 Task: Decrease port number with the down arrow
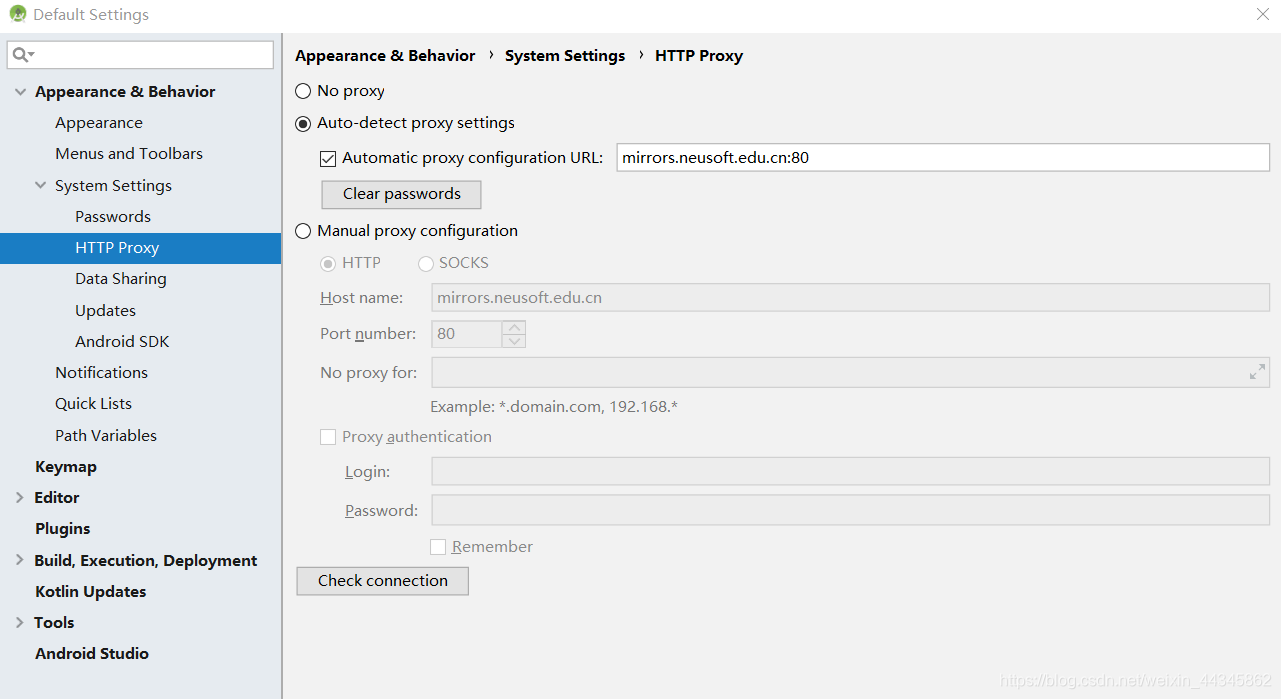point(514,341)
